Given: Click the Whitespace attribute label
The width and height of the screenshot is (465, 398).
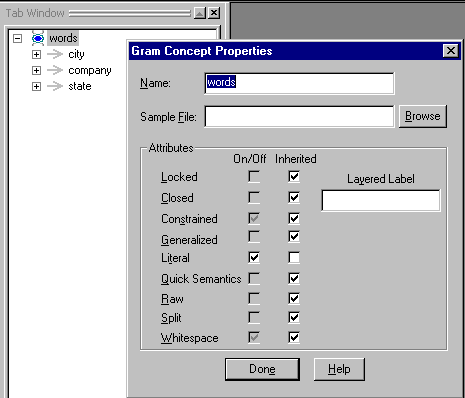Looking at the screenshot, I should [x=189, y=338].
